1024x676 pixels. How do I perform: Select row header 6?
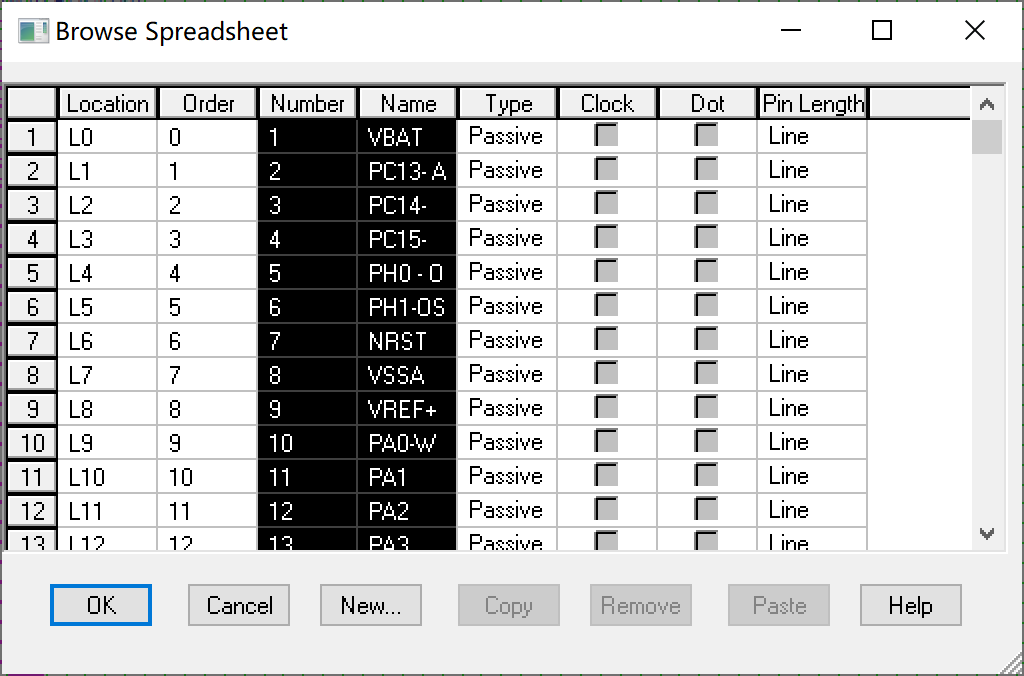pos(32,306)
